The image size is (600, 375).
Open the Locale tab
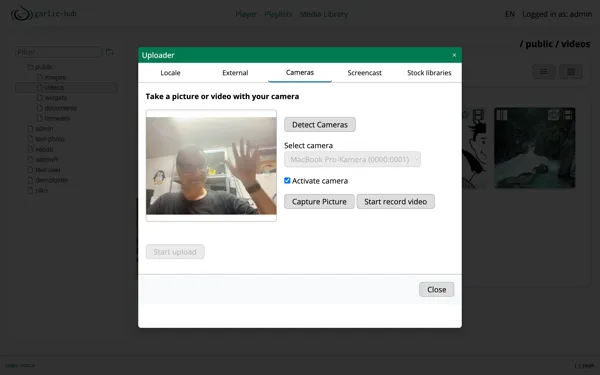click(170, 73)
